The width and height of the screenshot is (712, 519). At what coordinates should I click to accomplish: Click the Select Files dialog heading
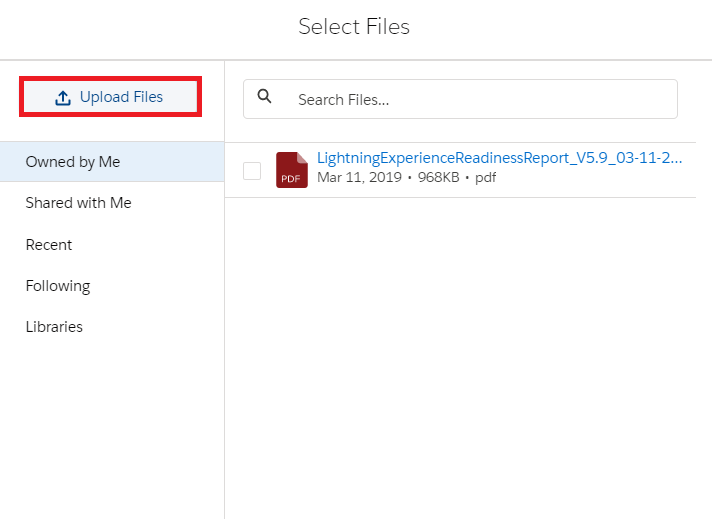pos(354,27)
